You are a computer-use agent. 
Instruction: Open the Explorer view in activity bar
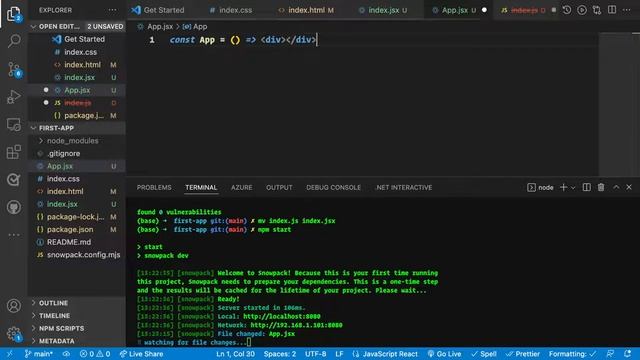(x=14, y=13)
